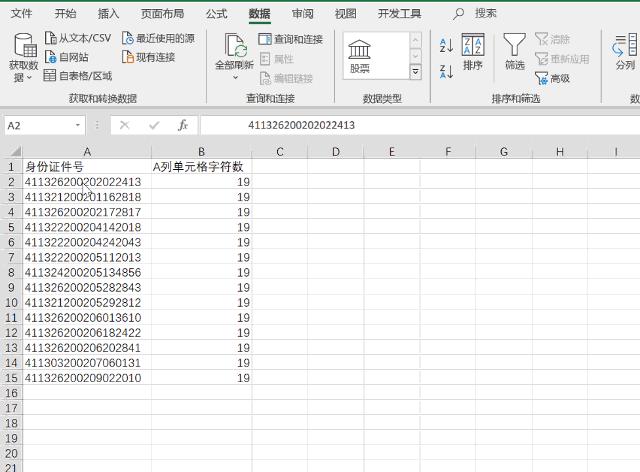Screen dimensions: 640x472
Task: Select row 16 header
Action: [11, 393]
